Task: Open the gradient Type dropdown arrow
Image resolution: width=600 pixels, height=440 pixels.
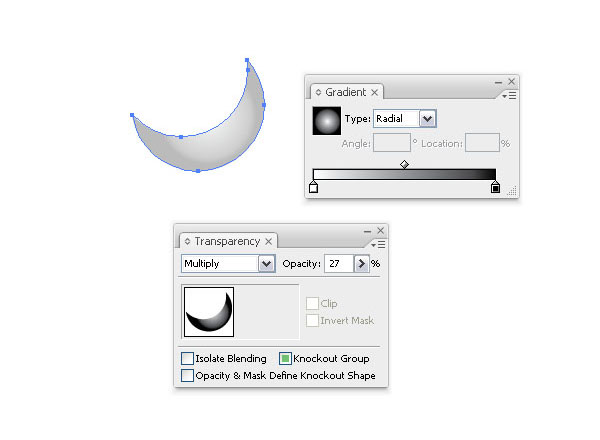Action: click(427, 119)
